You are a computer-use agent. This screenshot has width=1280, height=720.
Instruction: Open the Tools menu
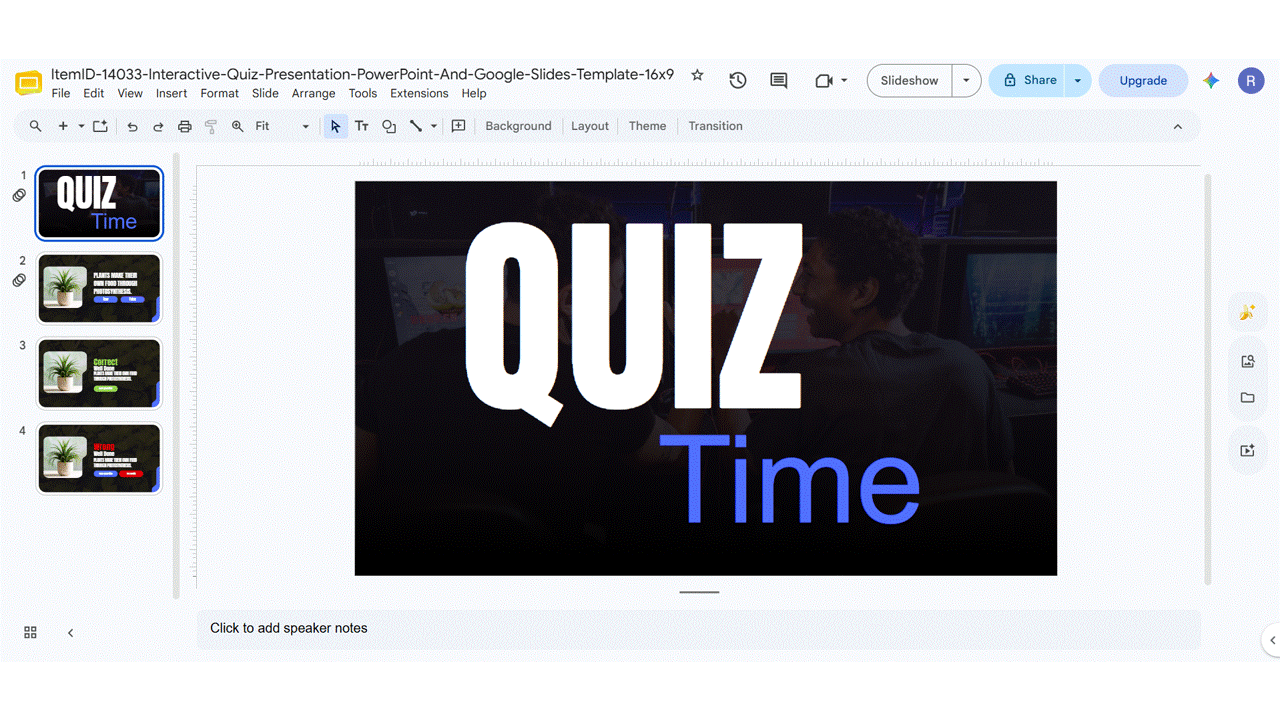click(363, 93)
